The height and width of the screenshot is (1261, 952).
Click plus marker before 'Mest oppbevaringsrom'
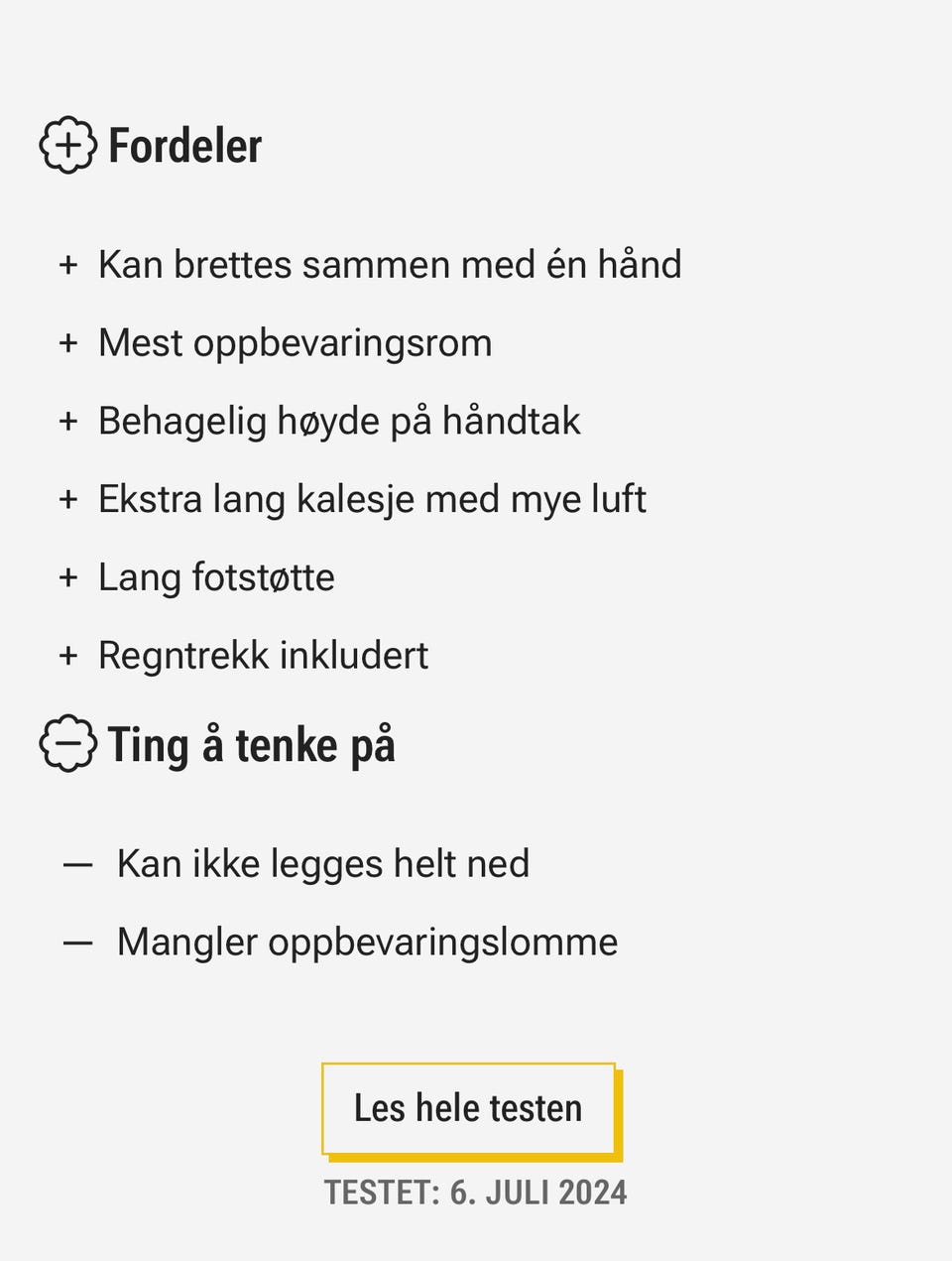68,343
